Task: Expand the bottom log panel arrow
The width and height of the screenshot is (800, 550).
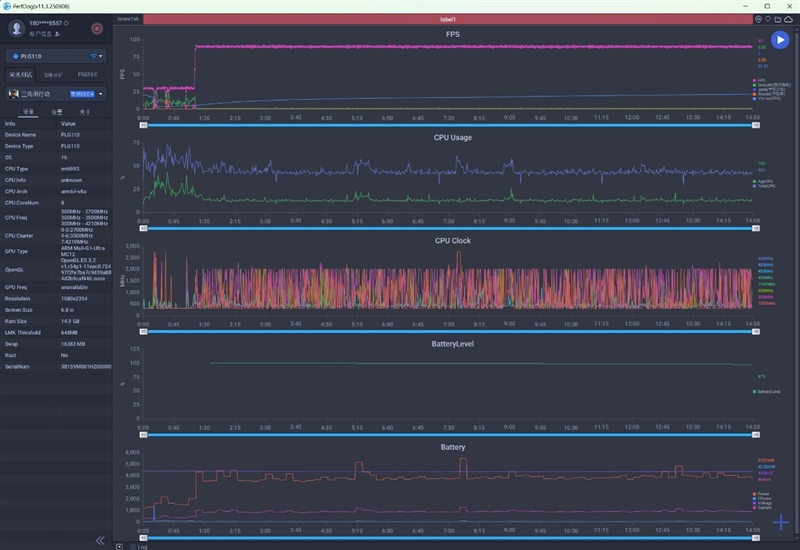Action: point(119,546)
